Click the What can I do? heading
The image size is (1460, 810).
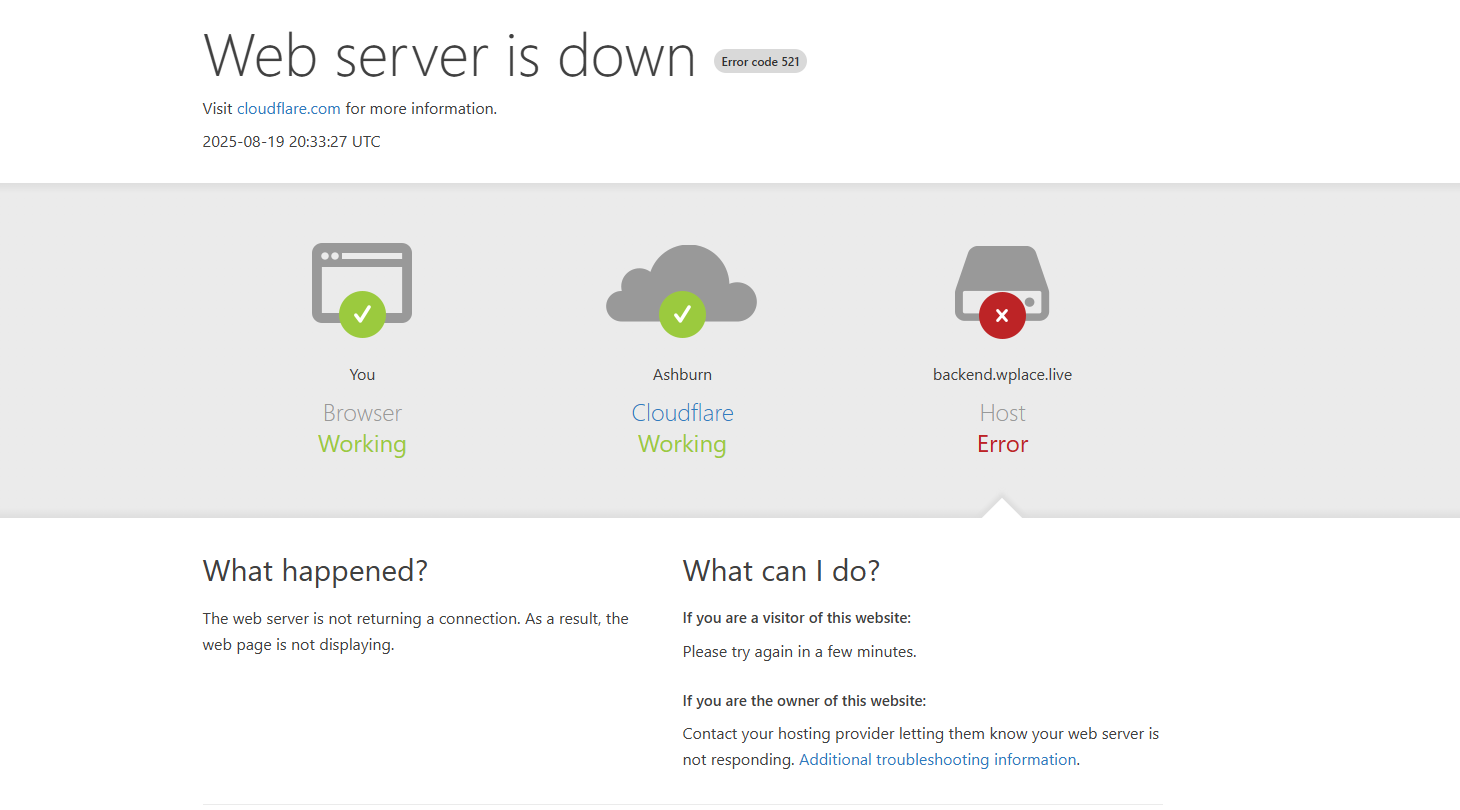[x=781, y=571]
